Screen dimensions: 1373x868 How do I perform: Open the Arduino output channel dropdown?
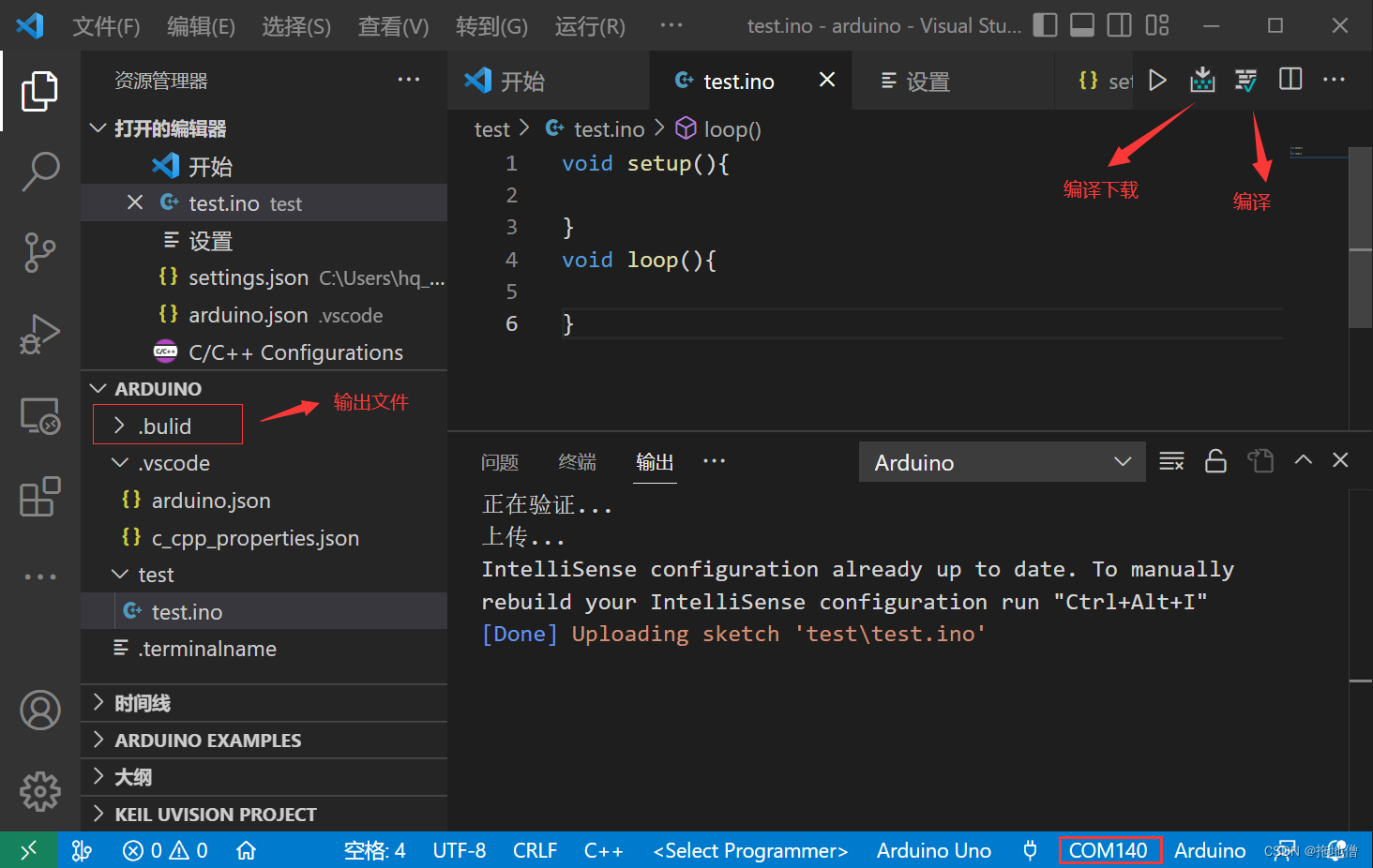tap(1002, 462)
